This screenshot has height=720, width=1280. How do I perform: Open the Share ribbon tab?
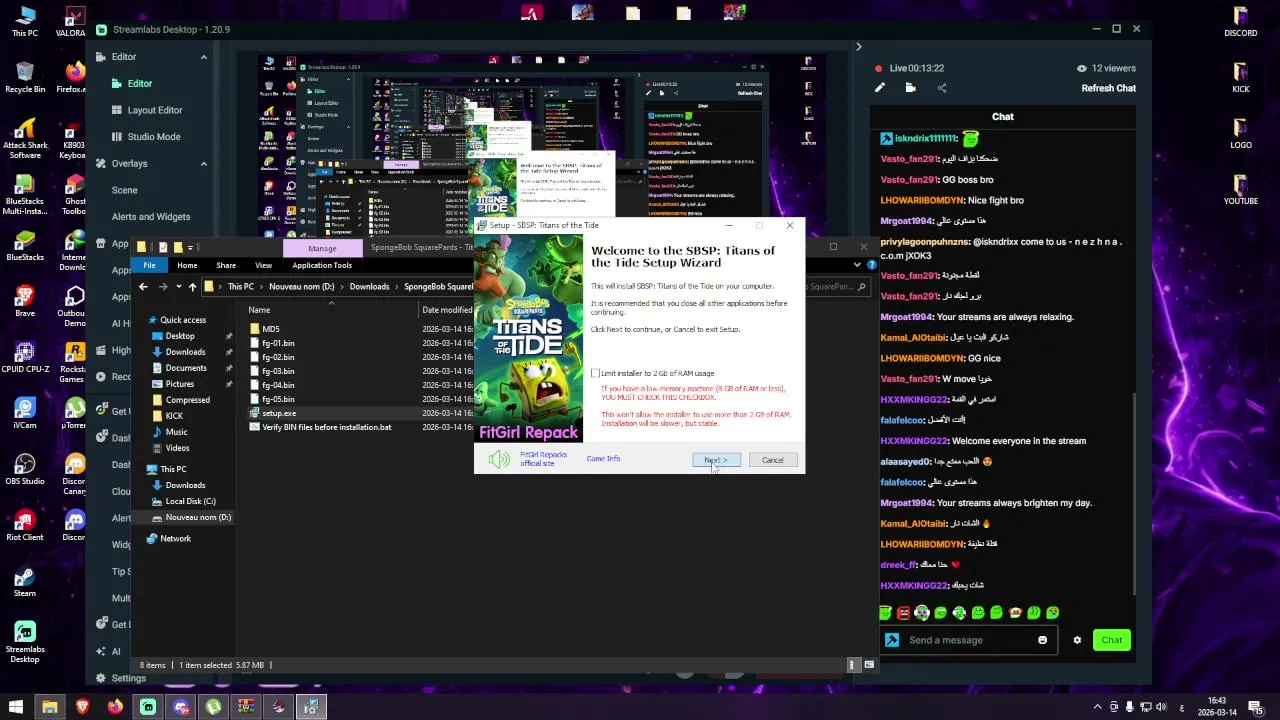226,265
